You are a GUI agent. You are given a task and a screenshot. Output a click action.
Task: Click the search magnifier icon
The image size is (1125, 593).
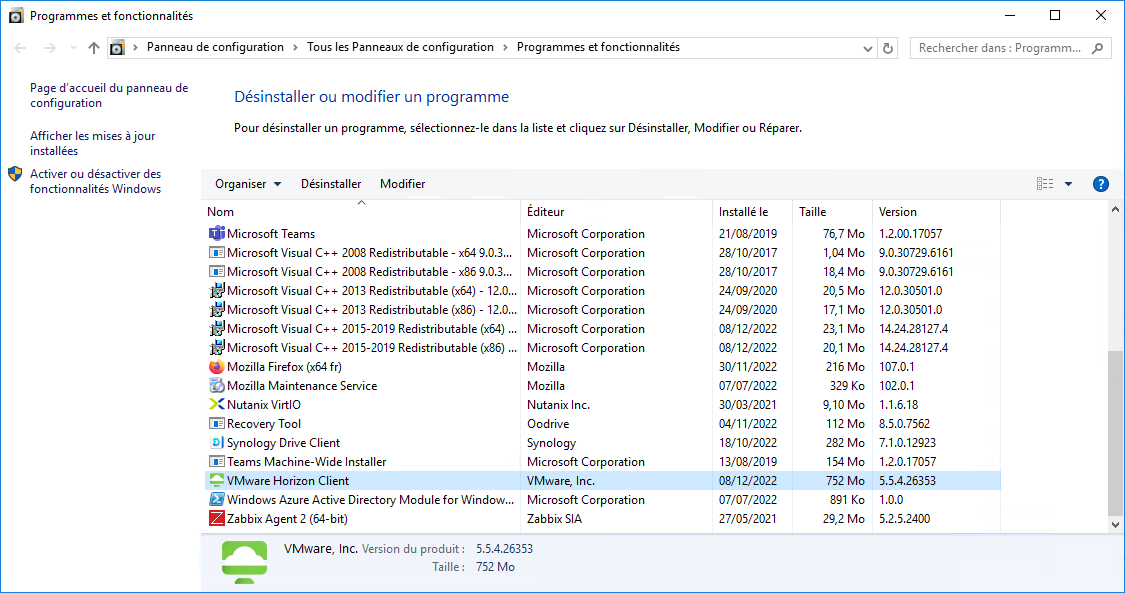1097,48
